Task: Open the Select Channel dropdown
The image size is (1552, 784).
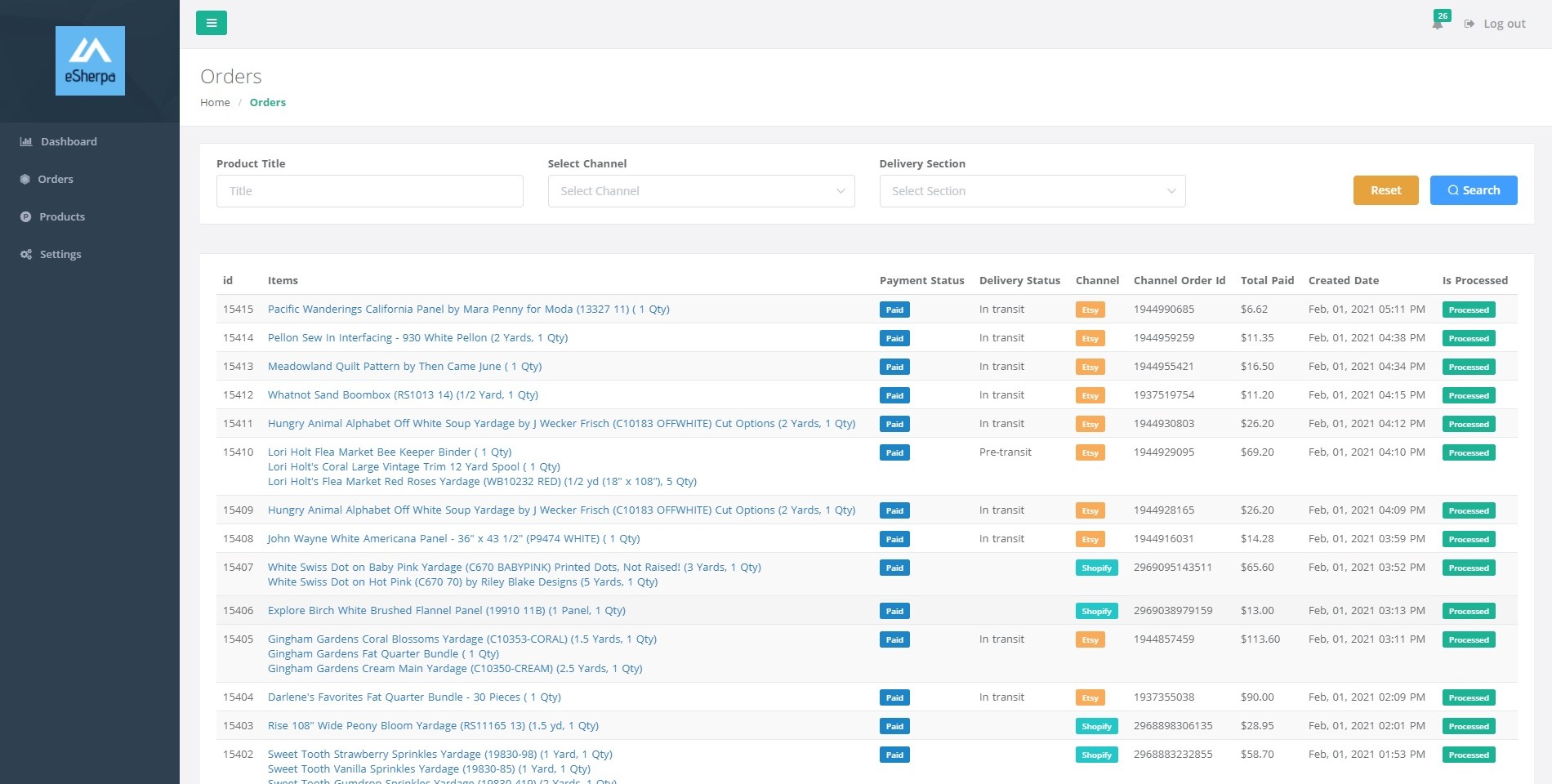Action: pyautogui.click(x=701, y=191)
